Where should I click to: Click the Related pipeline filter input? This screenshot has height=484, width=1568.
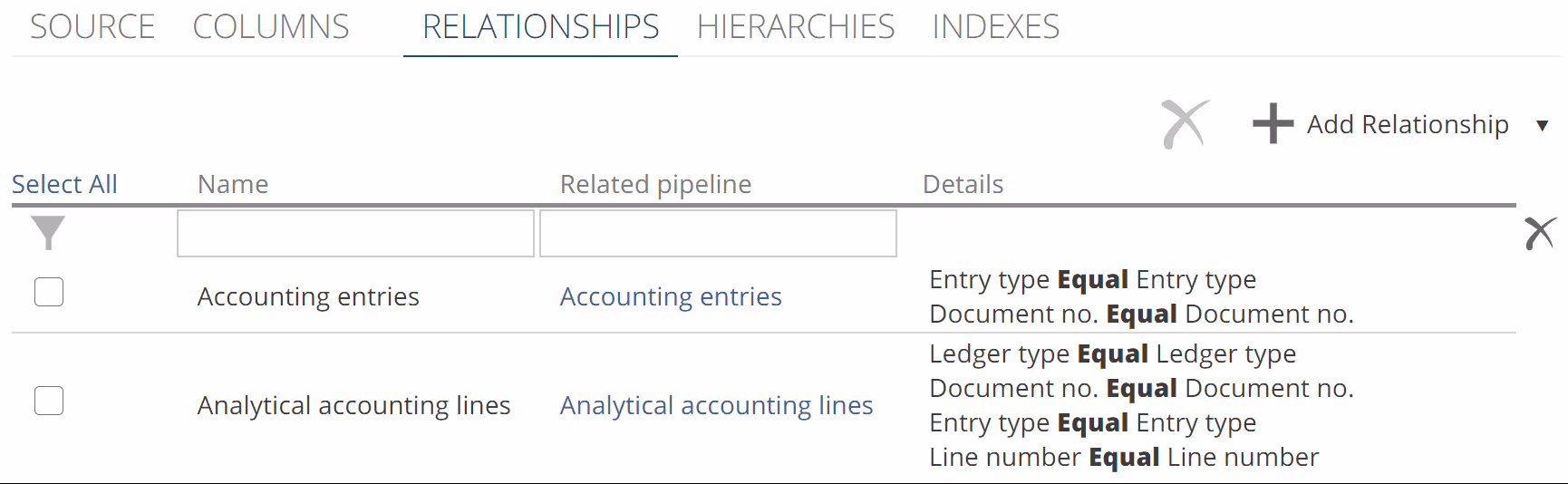(x=718, y=234)
